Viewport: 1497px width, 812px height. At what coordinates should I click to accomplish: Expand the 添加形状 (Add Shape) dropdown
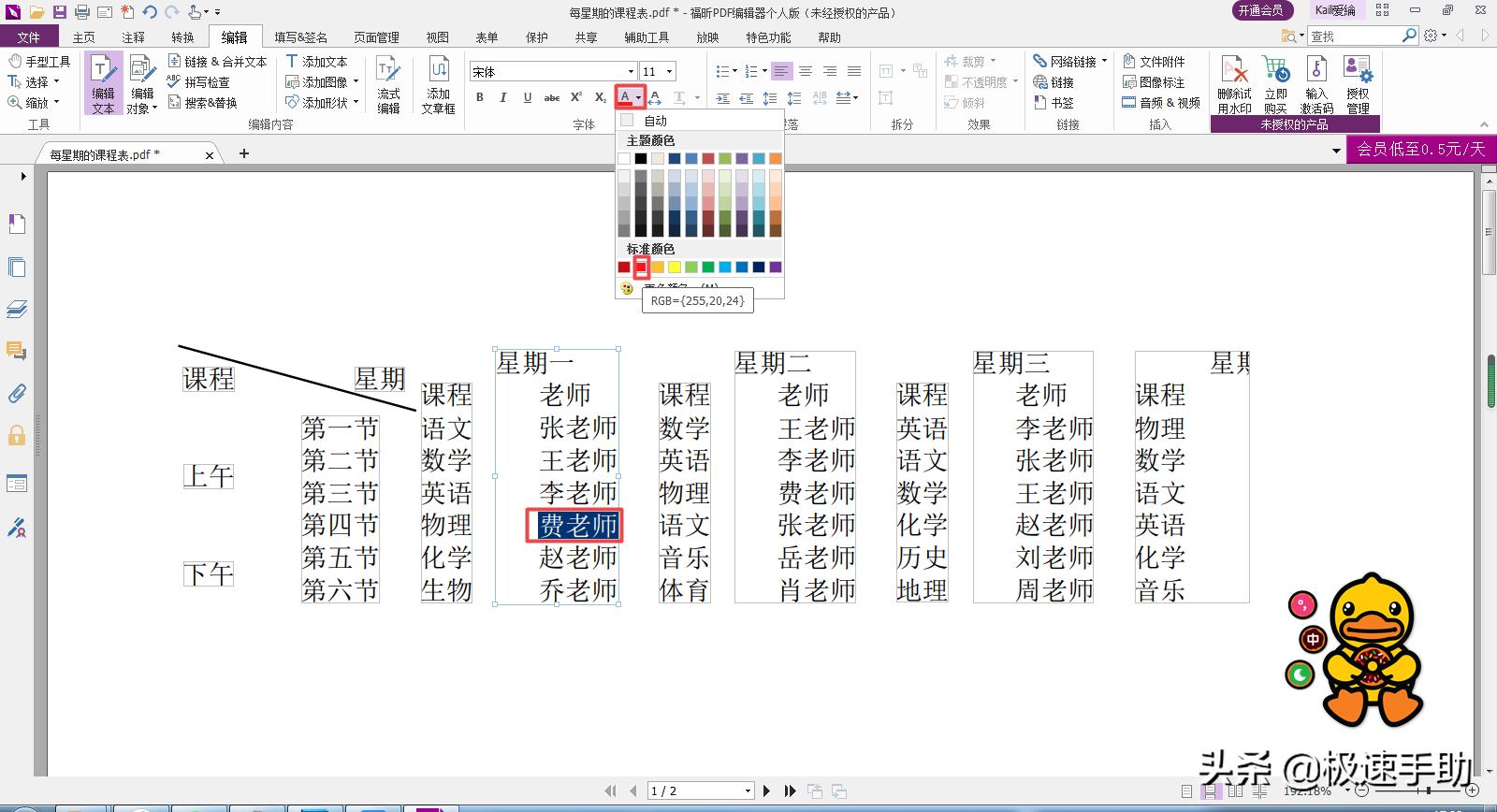pos(356,103)
